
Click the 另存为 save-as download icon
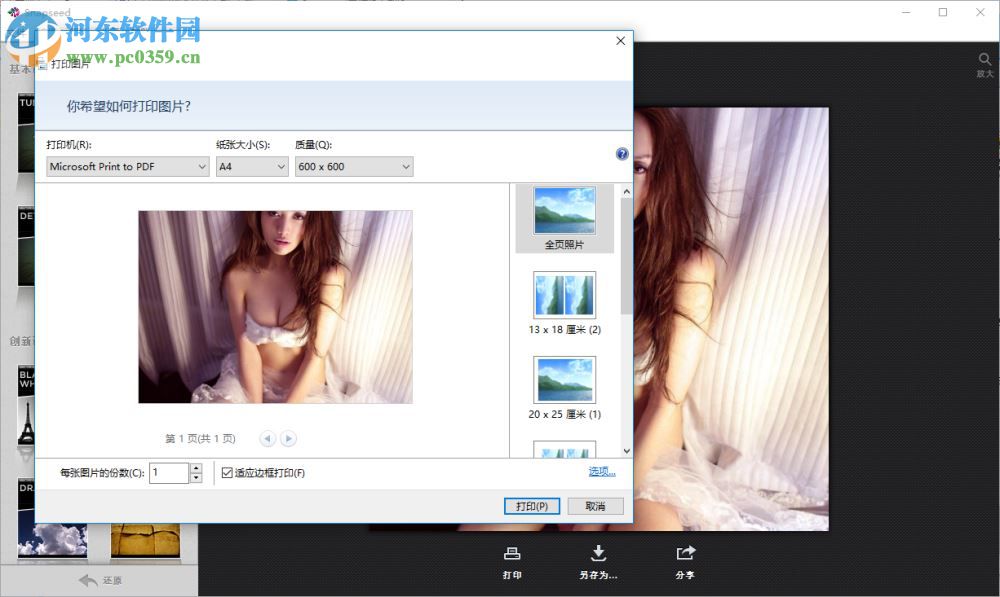(598, 553)
